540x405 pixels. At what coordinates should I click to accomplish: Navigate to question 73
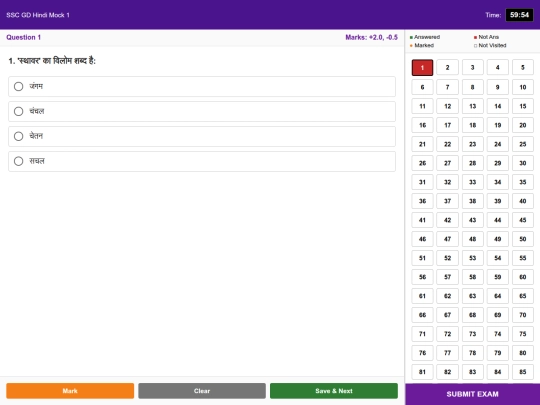coord(472,333)
